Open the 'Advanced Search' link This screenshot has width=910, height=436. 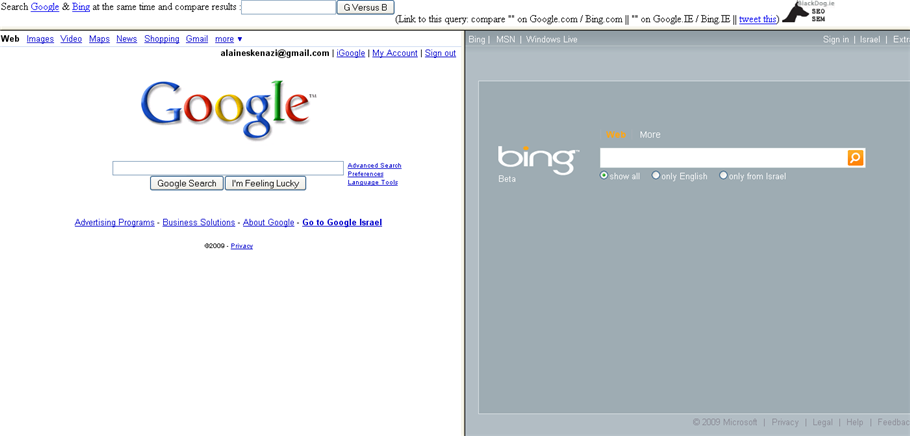click(374, 165)
